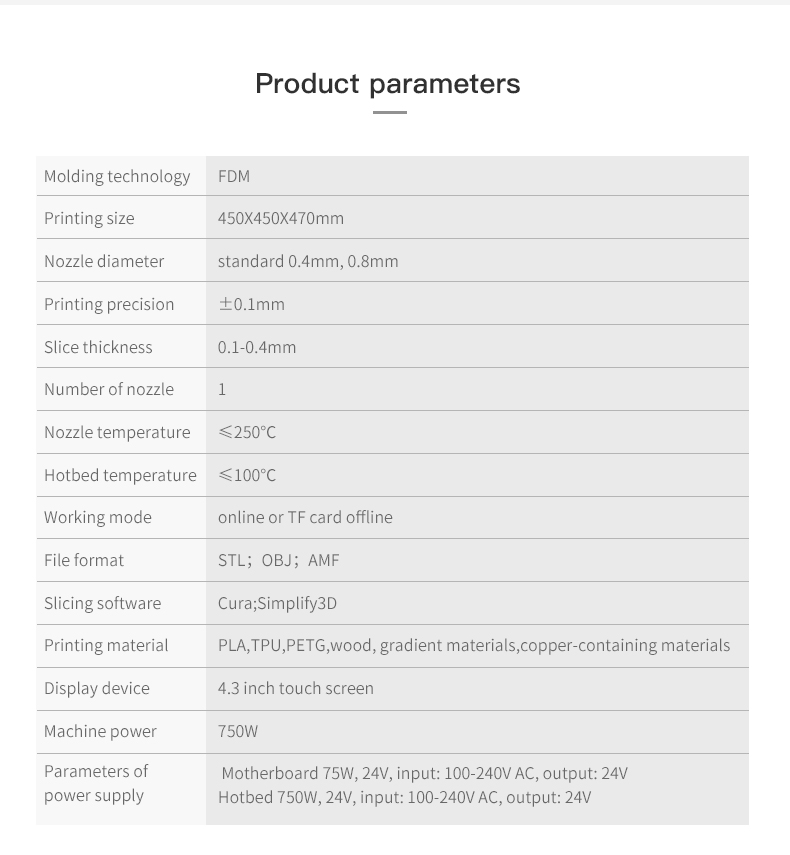Click the online or TF card offline text
The height and width of the screenshot is (855, 790).
point(305,517)
